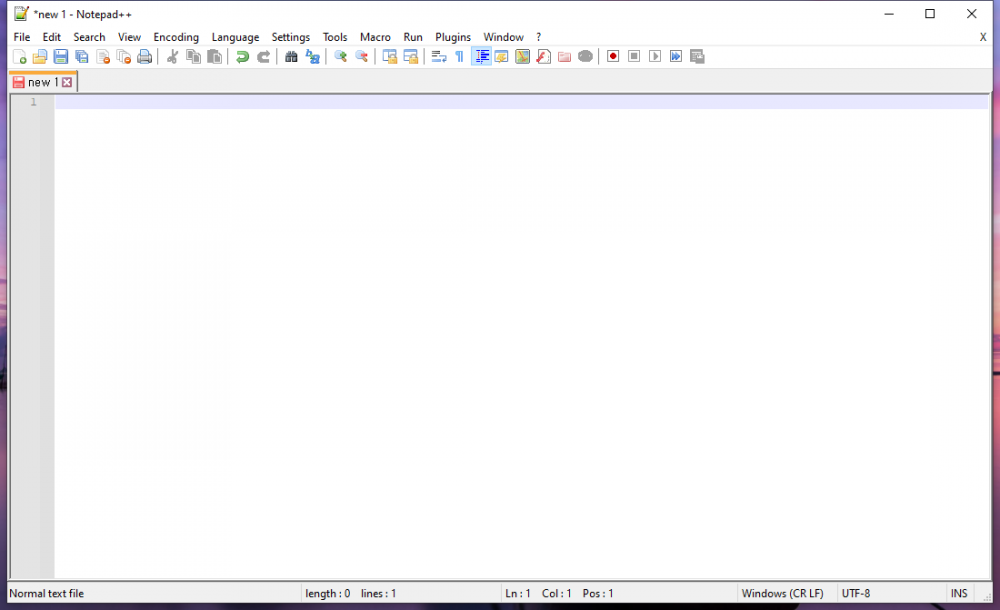The image size is (1000, 610).
Task: Click the Close document toolbar icon
Action: point(103,57)
